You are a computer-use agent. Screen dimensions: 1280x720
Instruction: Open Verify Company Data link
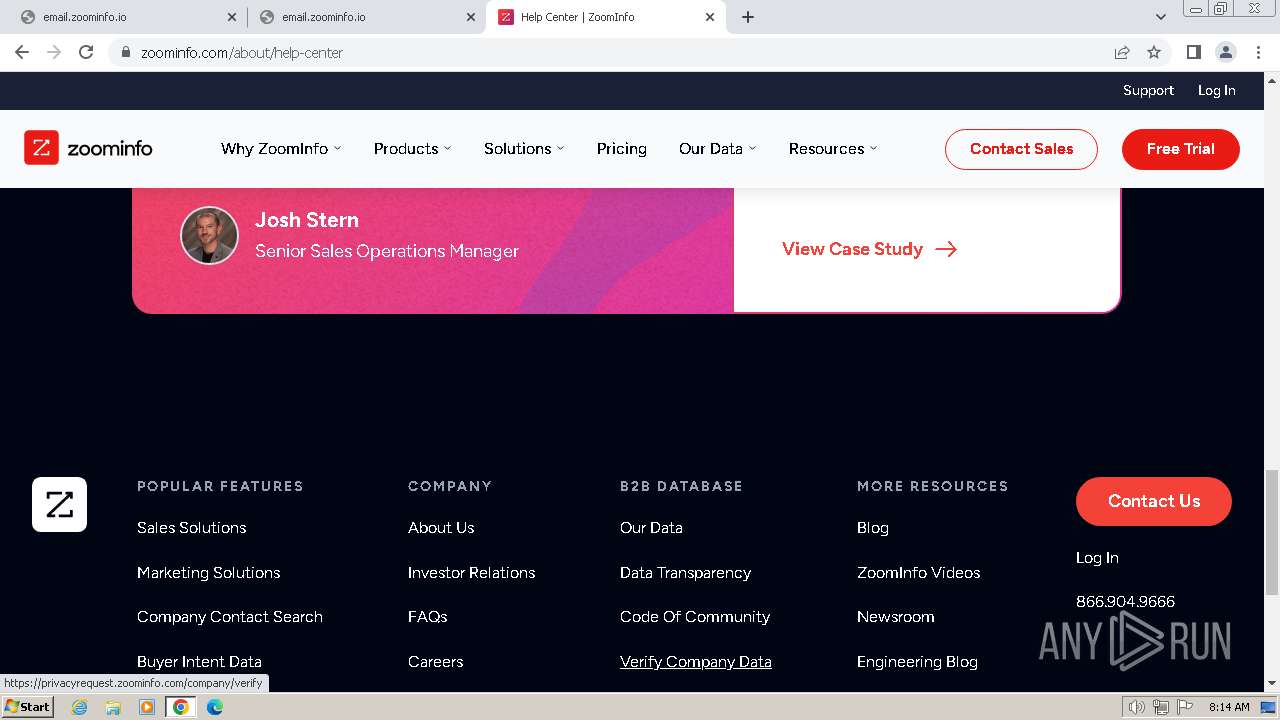[x=696, y=661]
